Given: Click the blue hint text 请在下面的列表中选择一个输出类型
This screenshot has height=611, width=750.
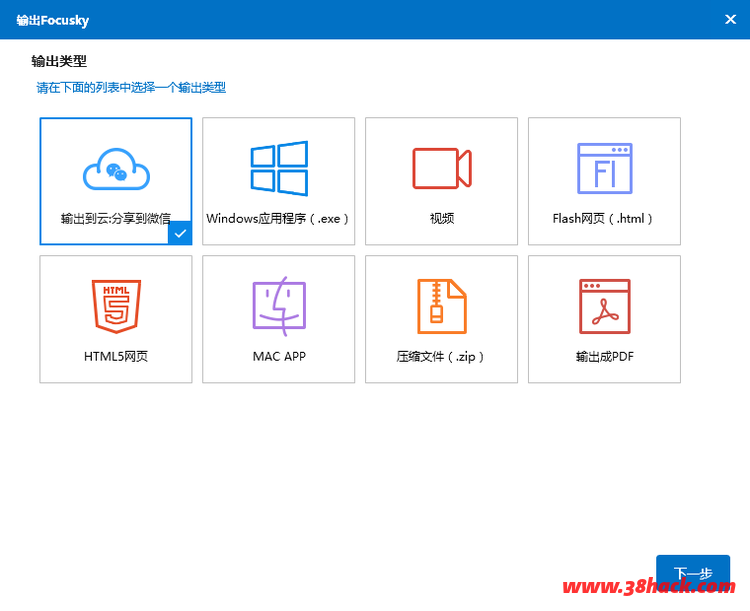Looking at the screenshot, I should click(131, 88).
